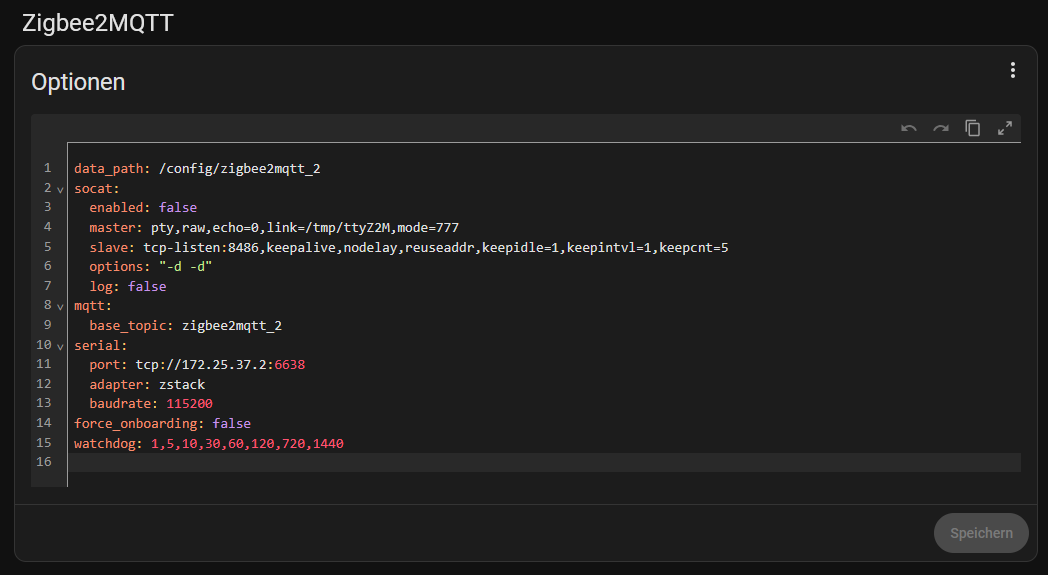Collapse the socat section fold arrow
This screenshot has width=1048, height=575.
[60, 189]
